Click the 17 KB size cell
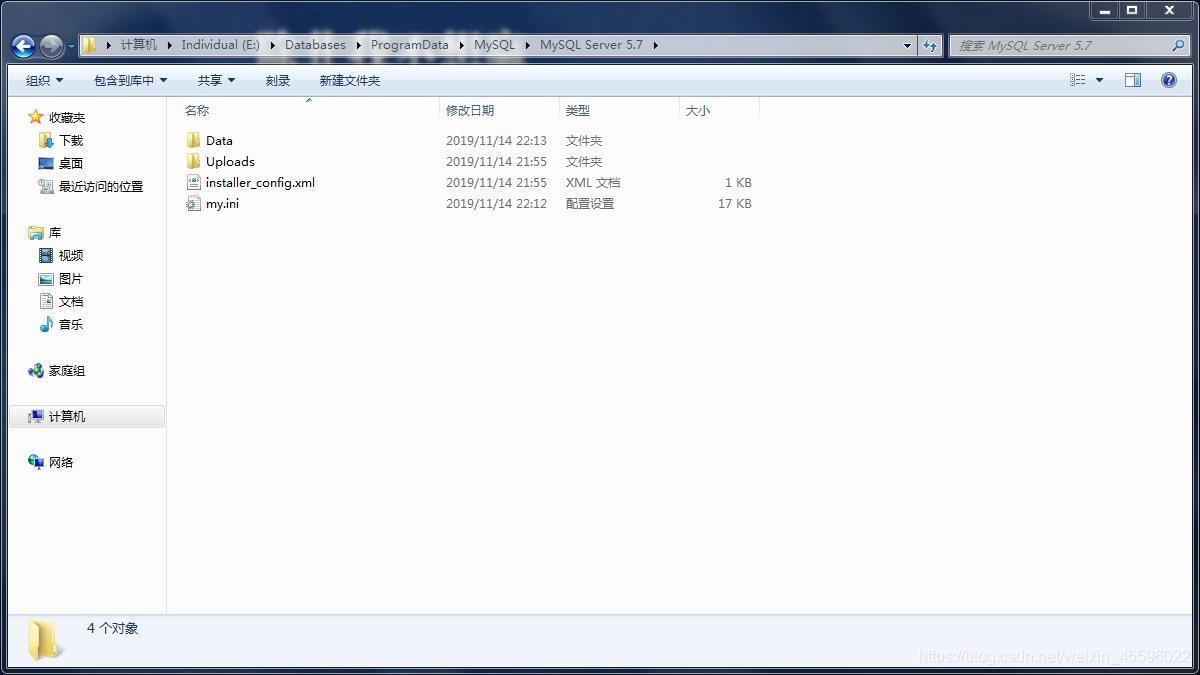Viewport: 1200px width, 675px height. 735,203
